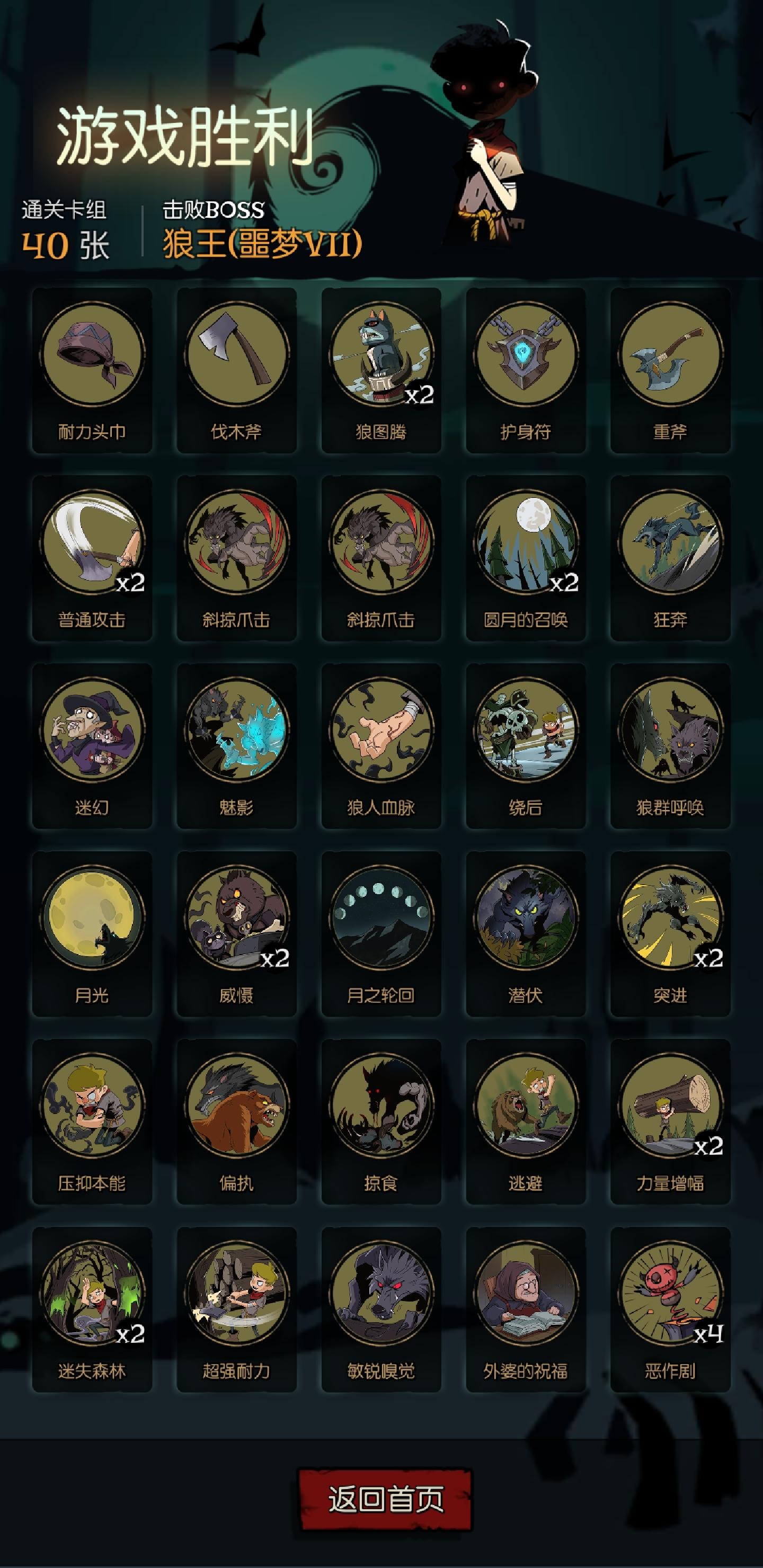Select the 迷失森林 lost forest card

point(92,1309)
